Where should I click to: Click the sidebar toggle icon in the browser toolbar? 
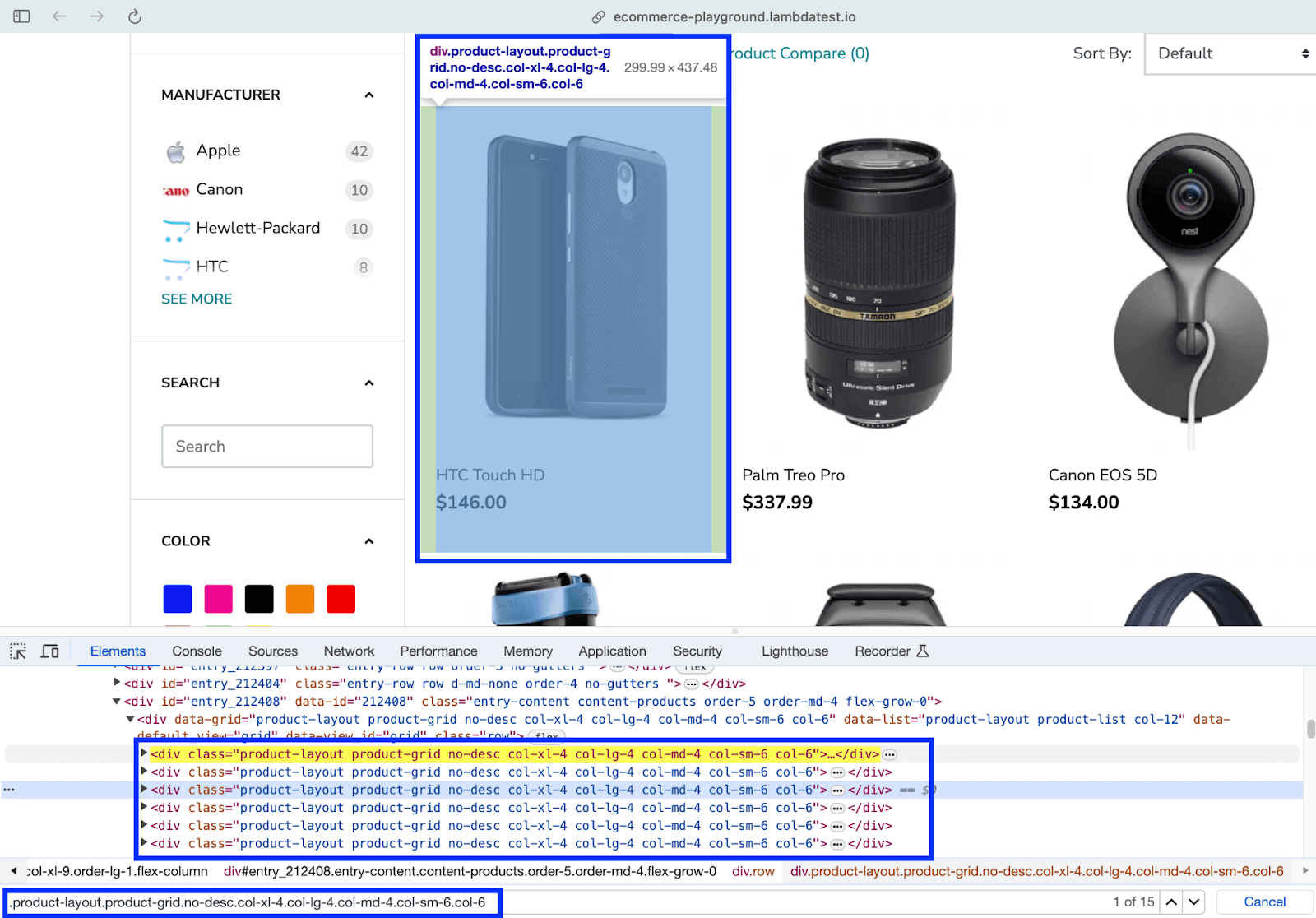click(x=21, y=16)
